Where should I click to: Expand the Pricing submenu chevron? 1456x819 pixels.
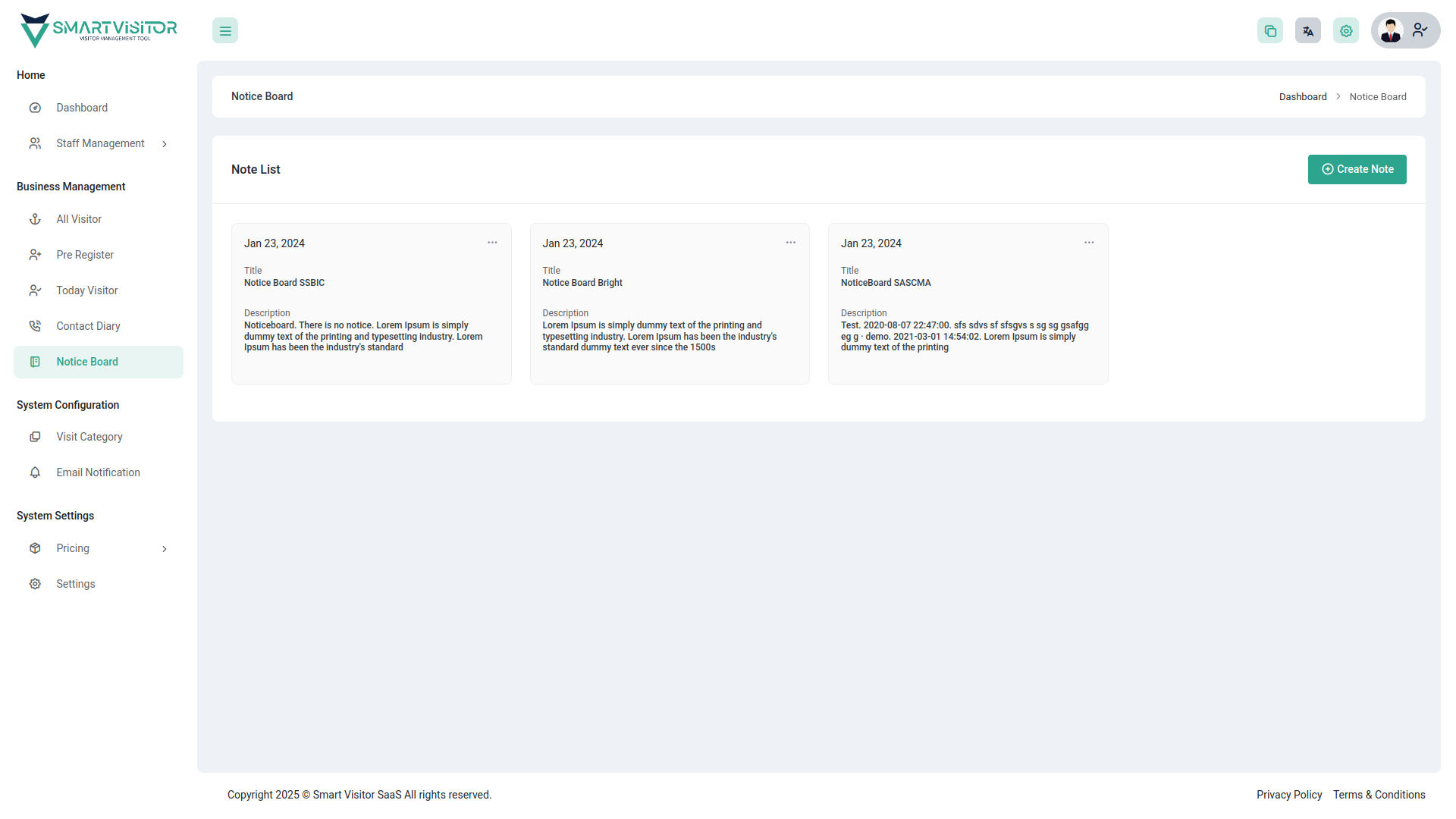[x=165, y=548]
